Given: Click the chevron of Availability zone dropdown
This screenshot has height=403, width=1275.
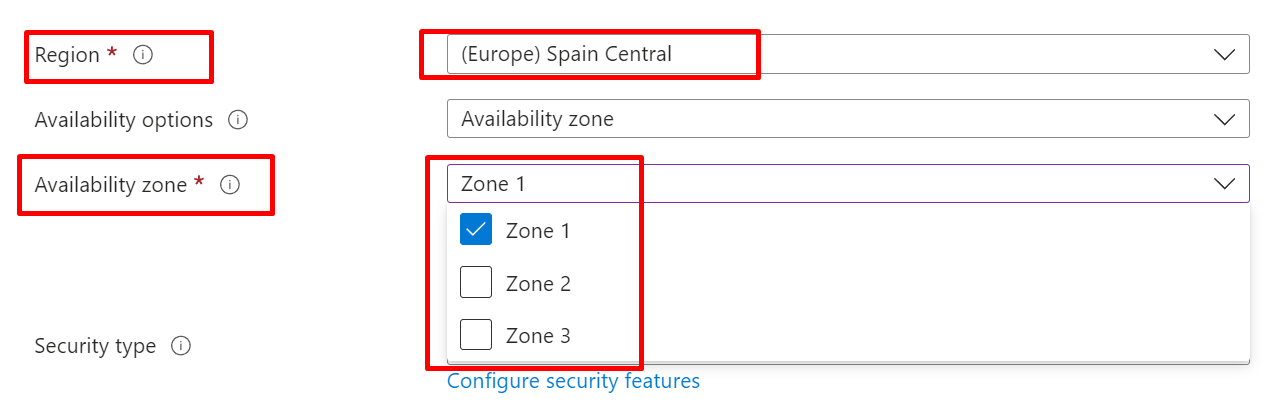Looking at the screenshot, I should (1224, 184).
